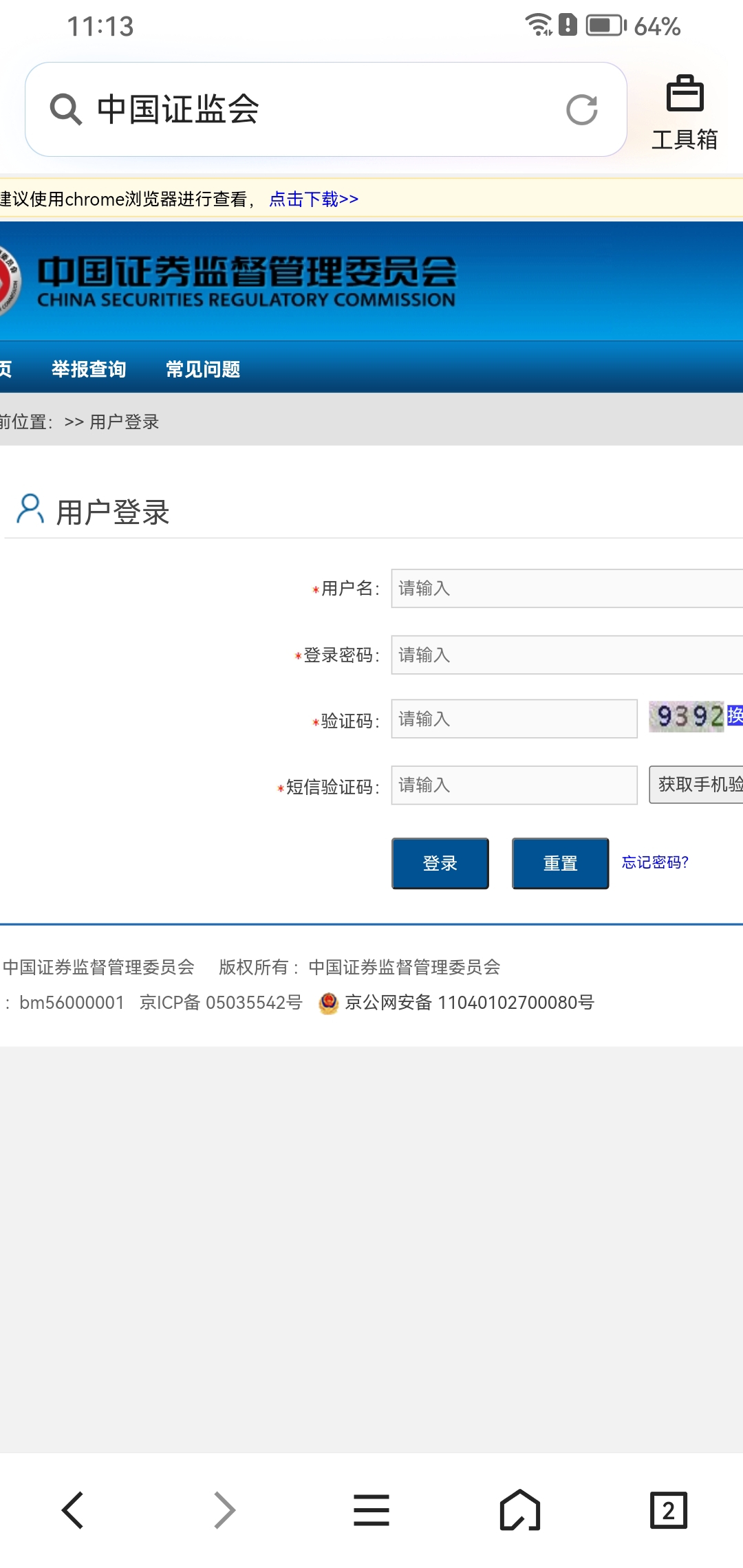Viewport: 743px width, 1568px height.
Task: Click the 短信验证码 input field
Action: pos(515,785)
